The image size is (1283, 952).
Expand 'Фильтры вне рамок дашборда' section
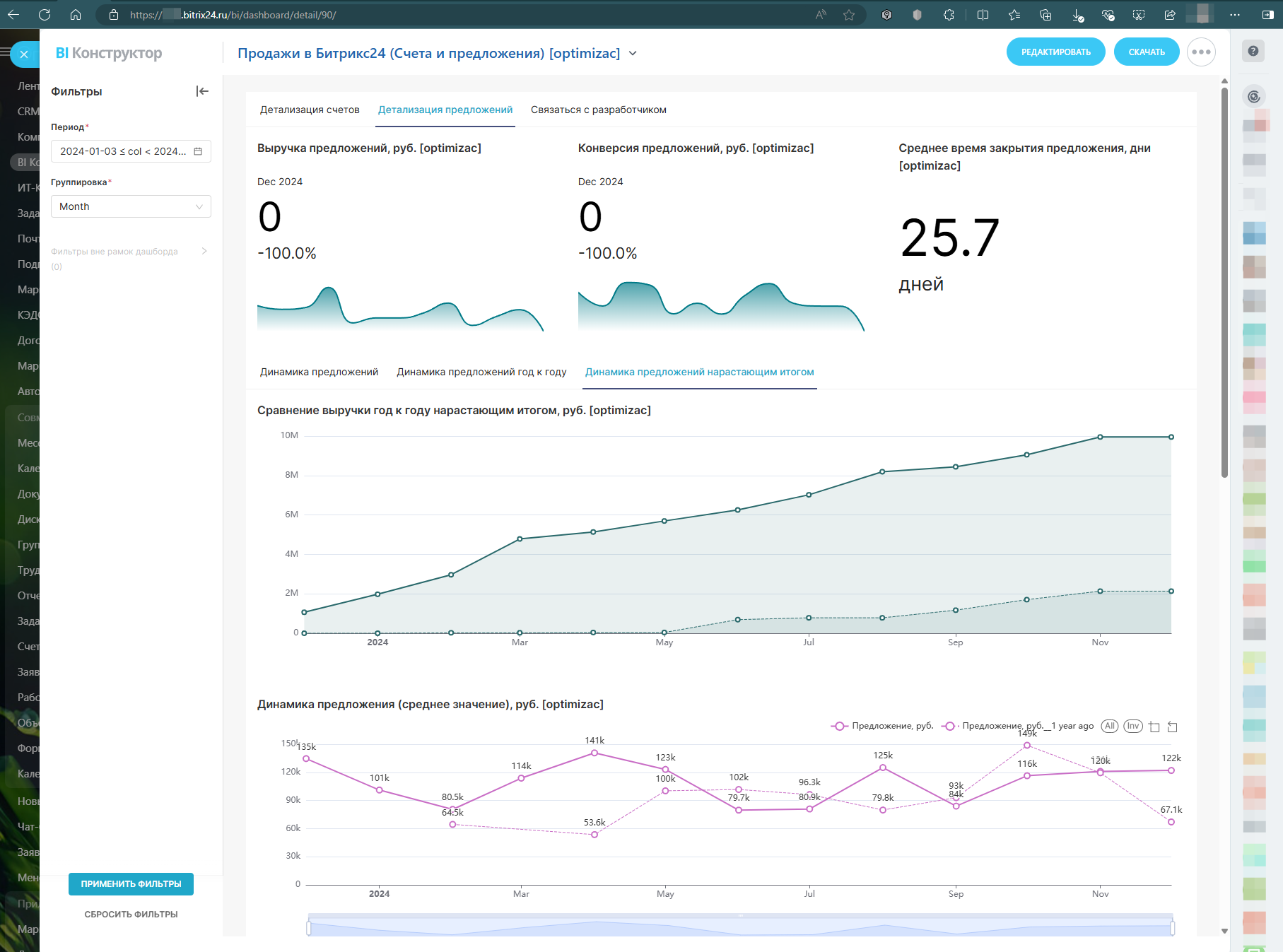204,252
